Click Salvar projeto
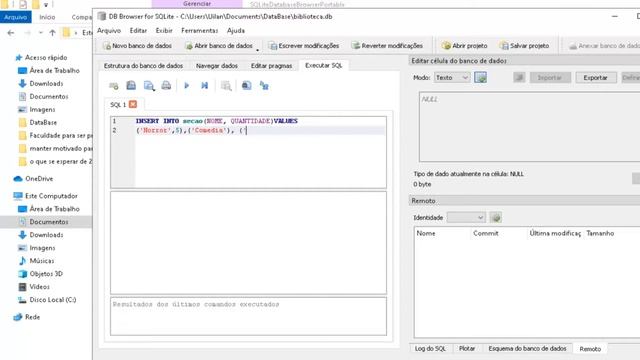Viewport: 640px width, 360px height. [x=525, y=46]
